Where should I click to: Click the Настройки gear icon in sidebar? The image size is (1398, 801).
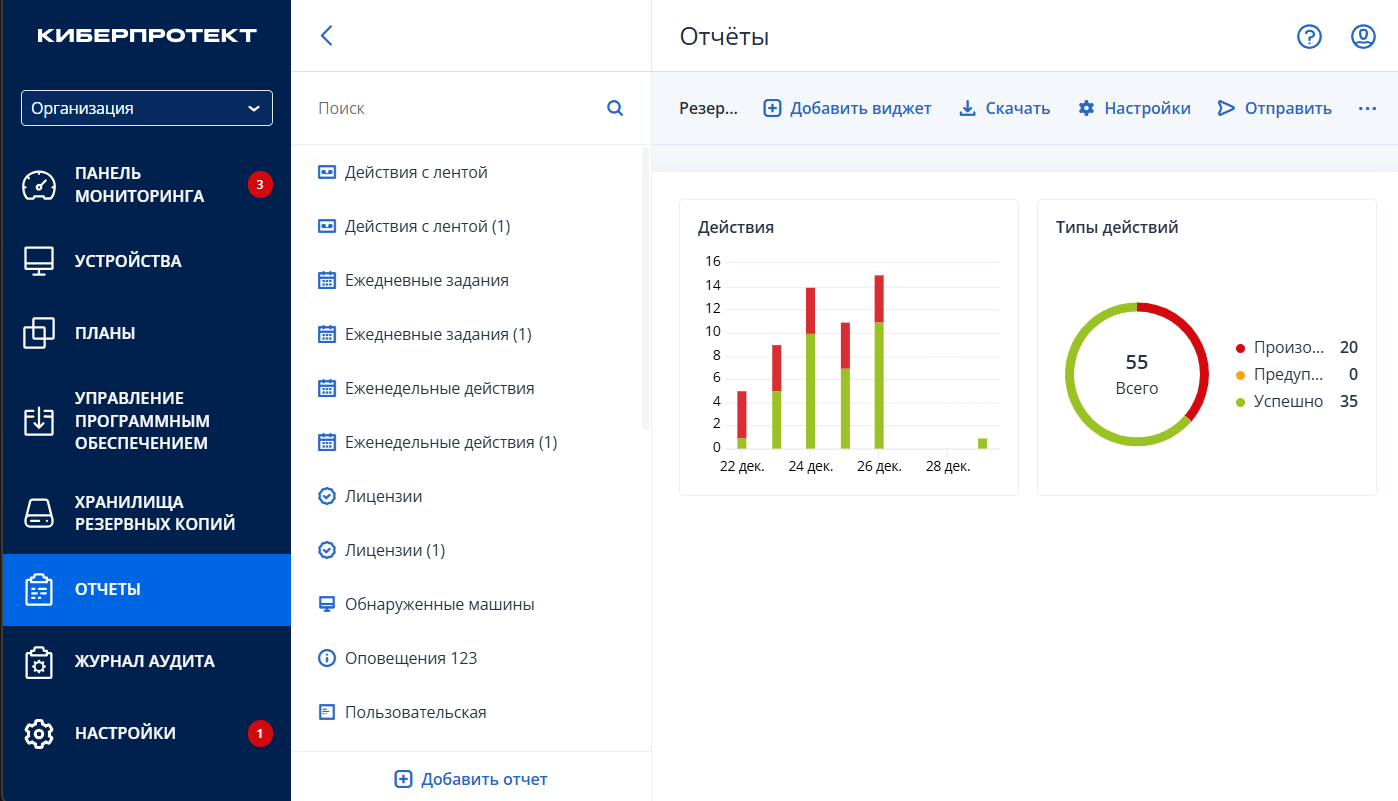point(39,734)
